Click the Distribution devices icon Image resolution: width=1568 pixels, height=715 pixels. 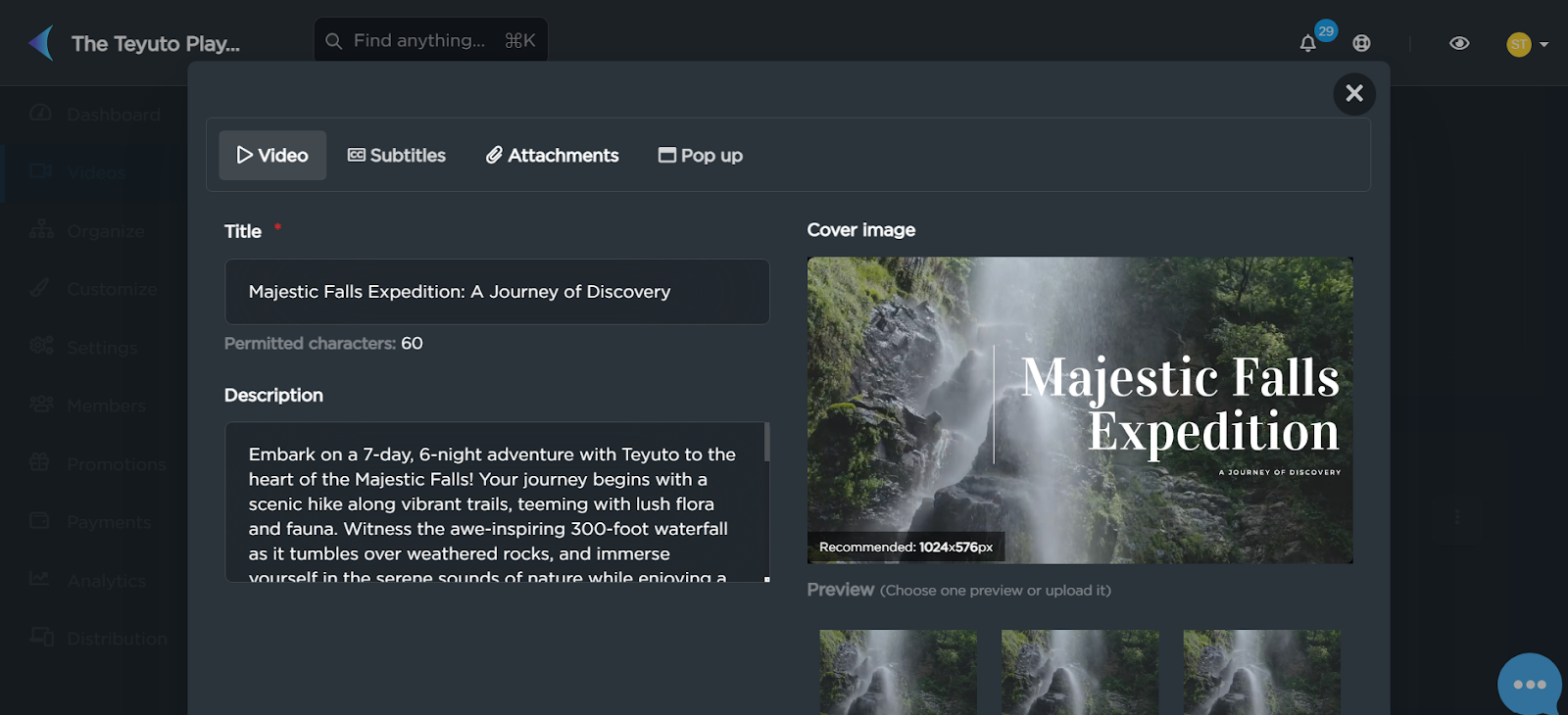tap(41, 637)
